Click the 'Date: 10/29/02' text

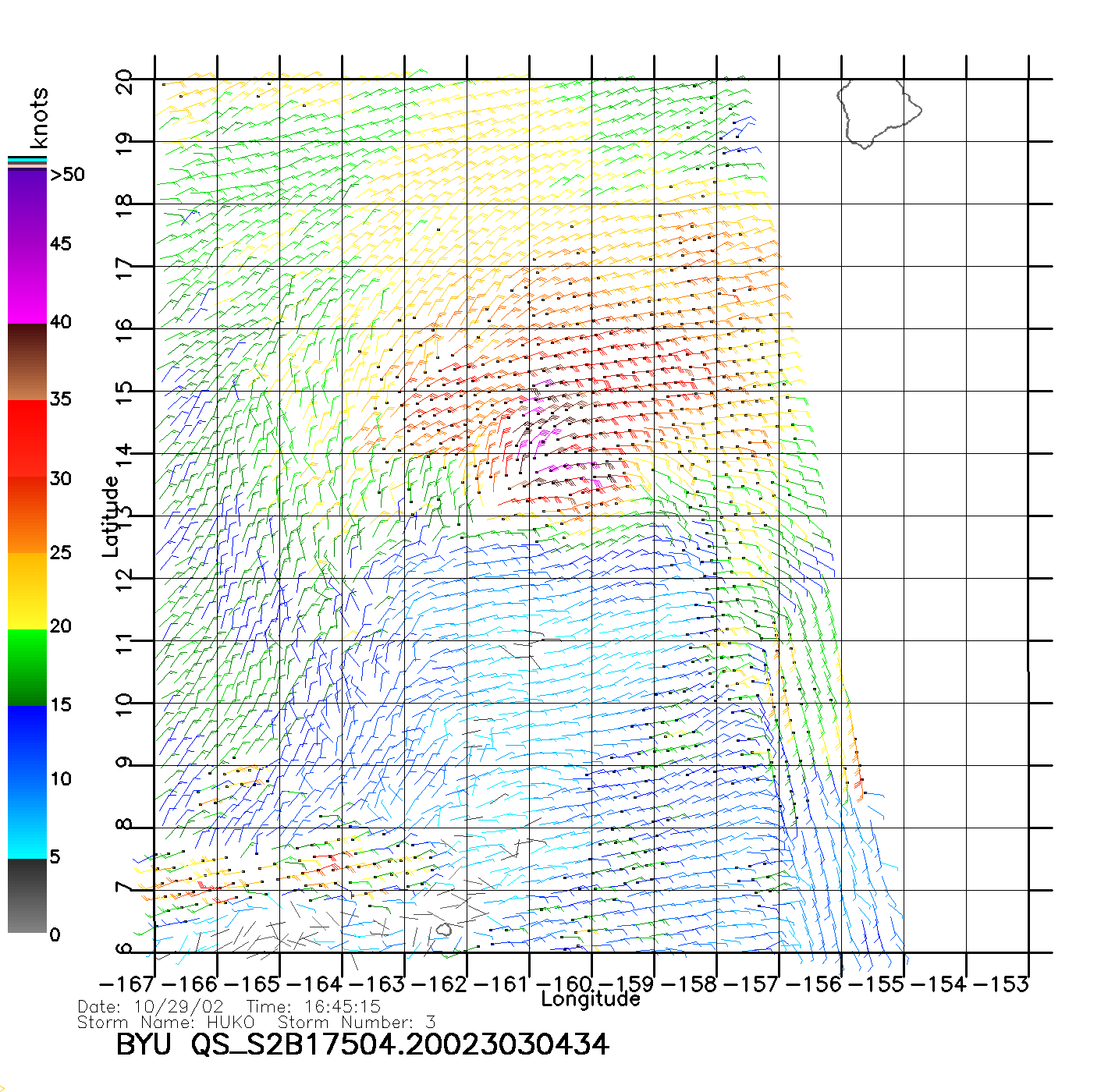point(151,1007)
